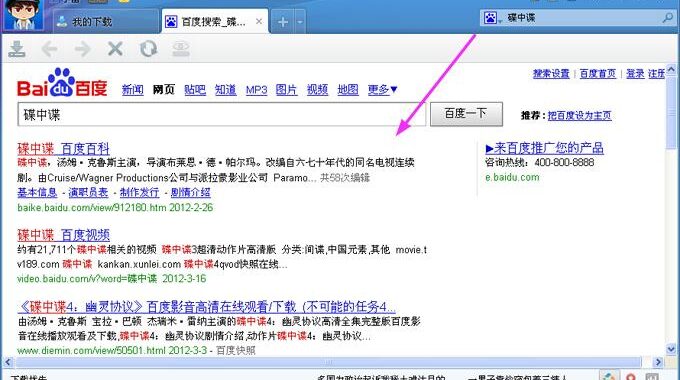The width and height of the screenshot is (680, 380).
Task: Close the 百度搜索 tab
Action: coord(259,21)
